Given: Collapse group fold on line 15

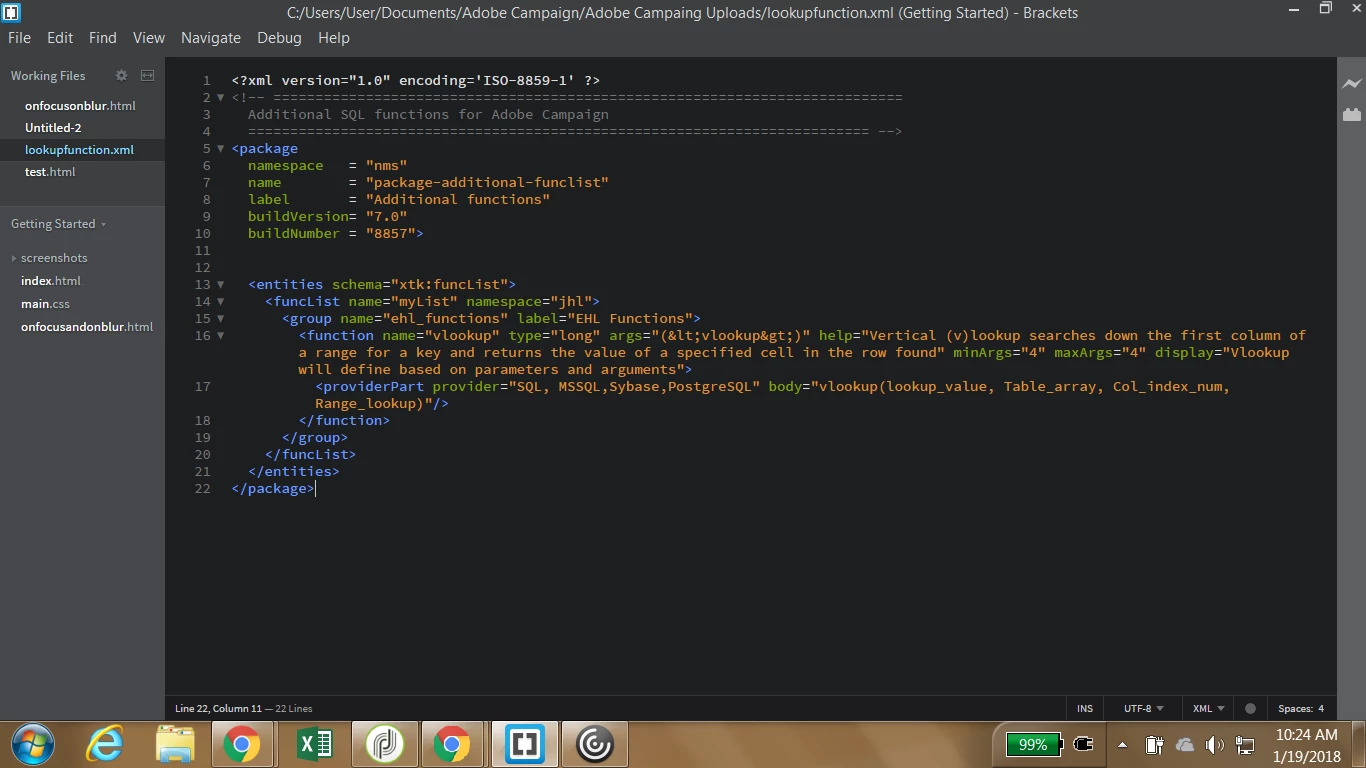Looking at the screenshot, I should pos(221,319).
